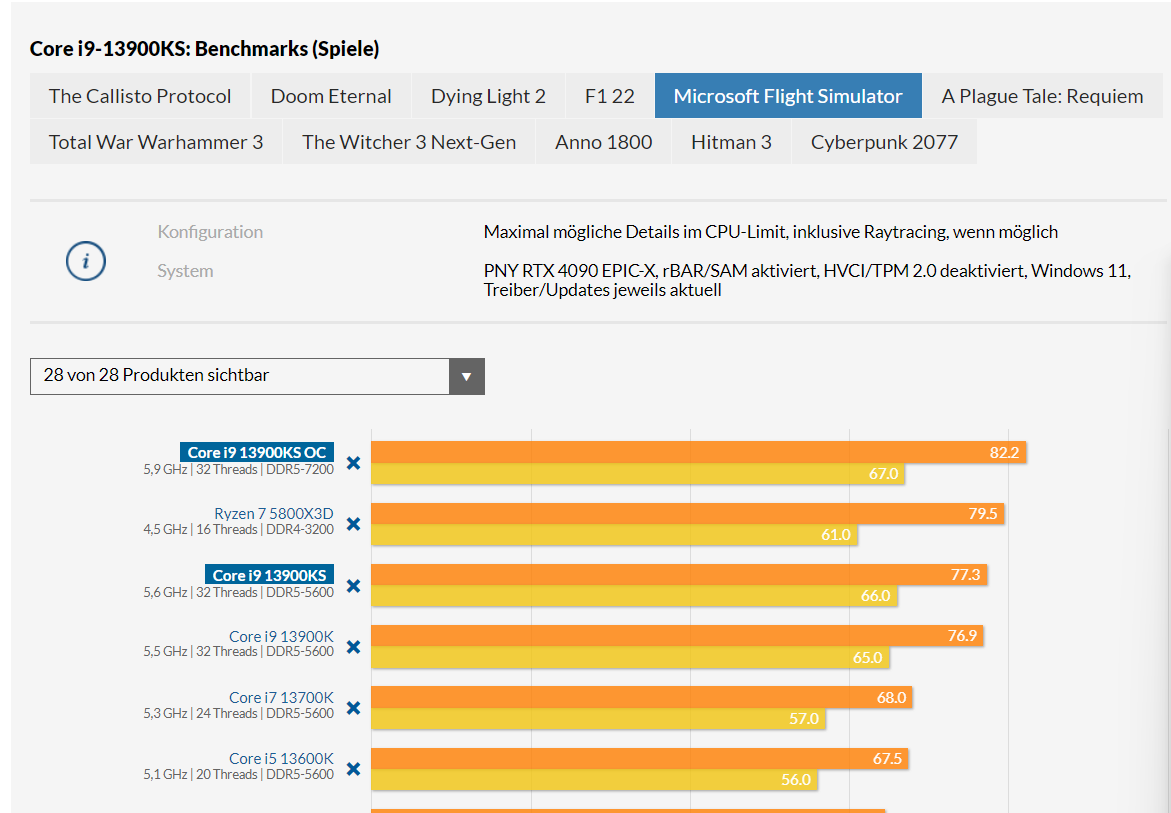Open the Ryzen 7 5800X3D link
Viewport: 1171px width, 813px height.
click(273, 514)
